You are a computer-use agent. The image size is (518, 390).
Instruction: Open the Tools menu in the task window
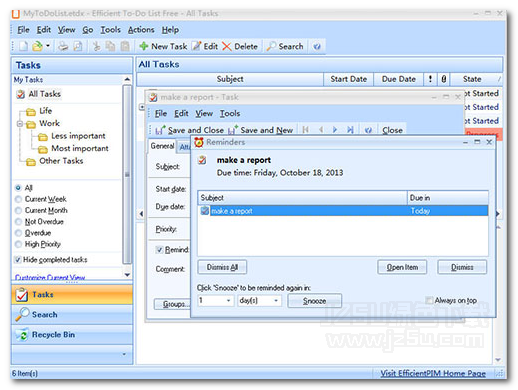[x=230, y=113]
